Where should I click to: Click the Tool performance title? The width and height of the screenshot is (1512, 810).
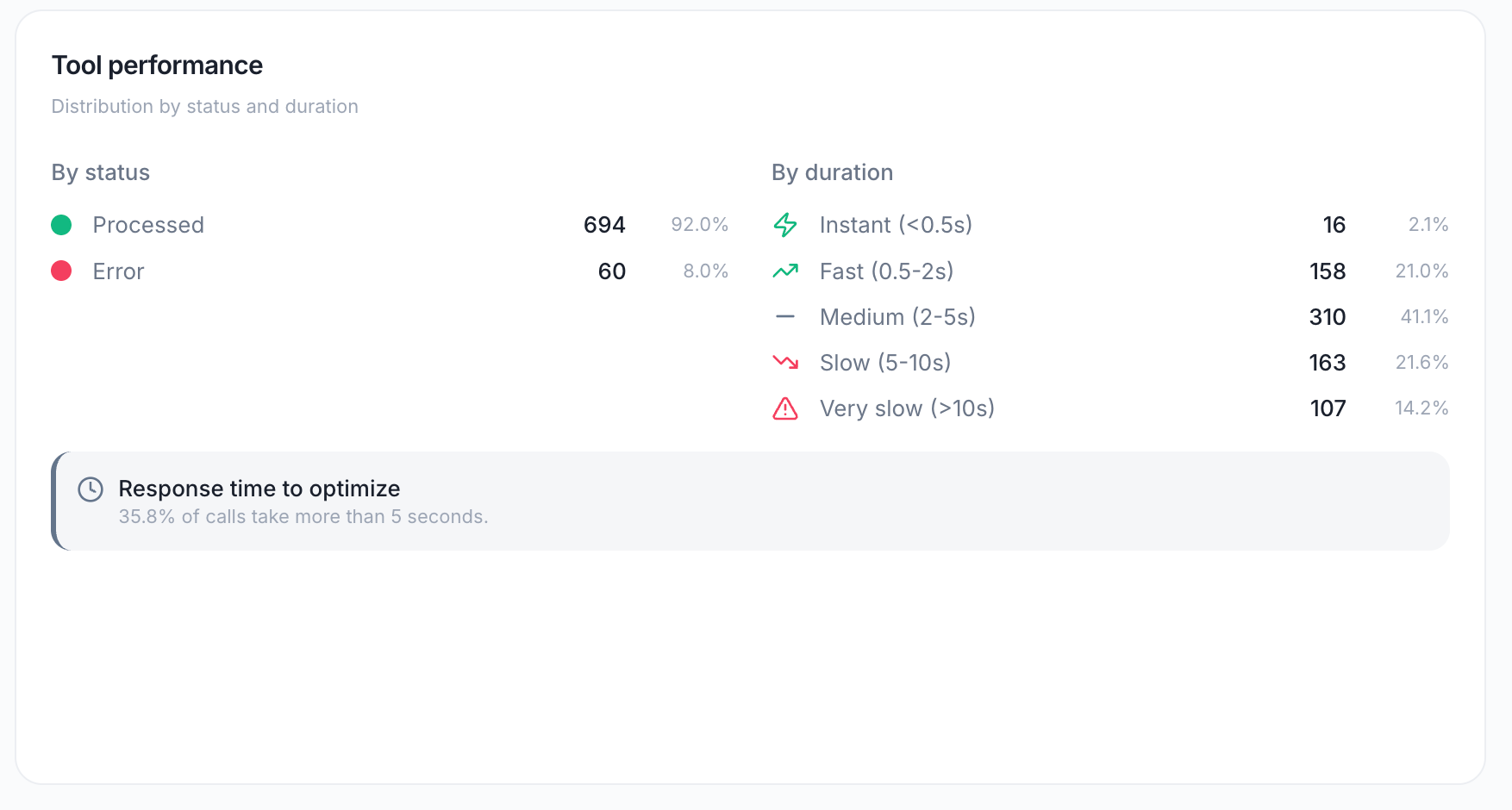pyautogui.click(x=157, y=65)
